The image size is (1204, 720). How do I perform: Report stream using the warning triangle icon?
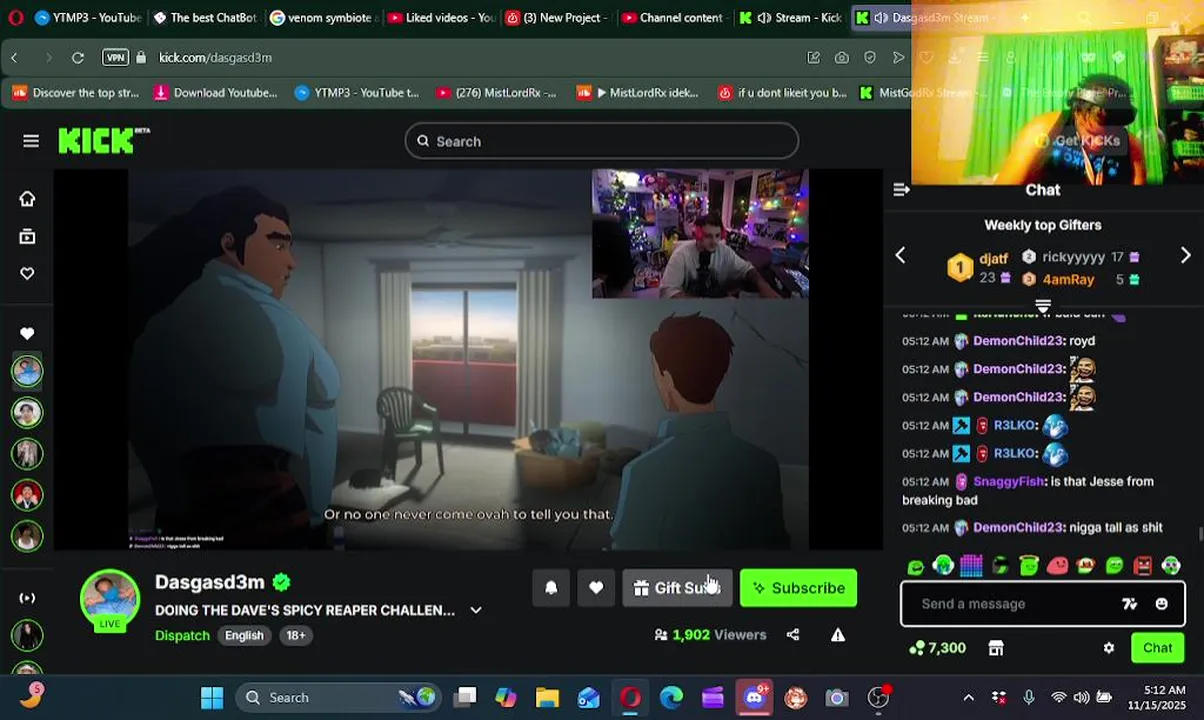[x=838, y=634]
